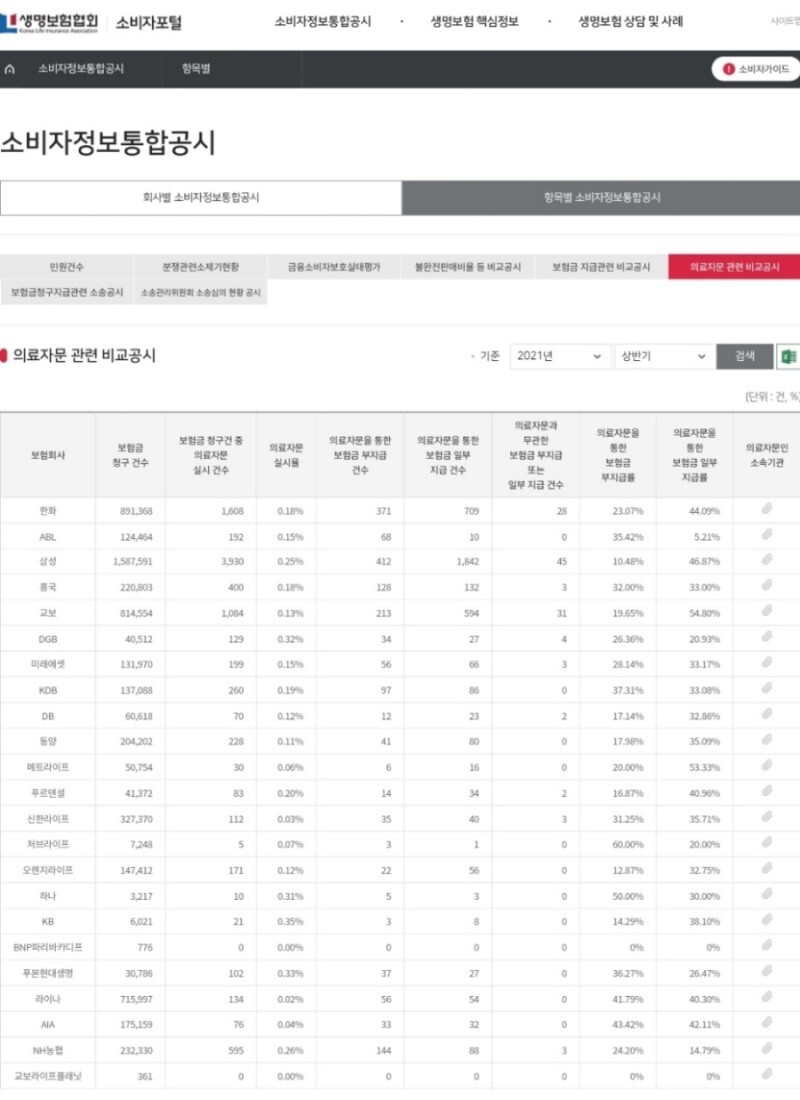Click 삼성 advisory count 3,930
Screen dimensions: 800x1100
coord(232,561)
